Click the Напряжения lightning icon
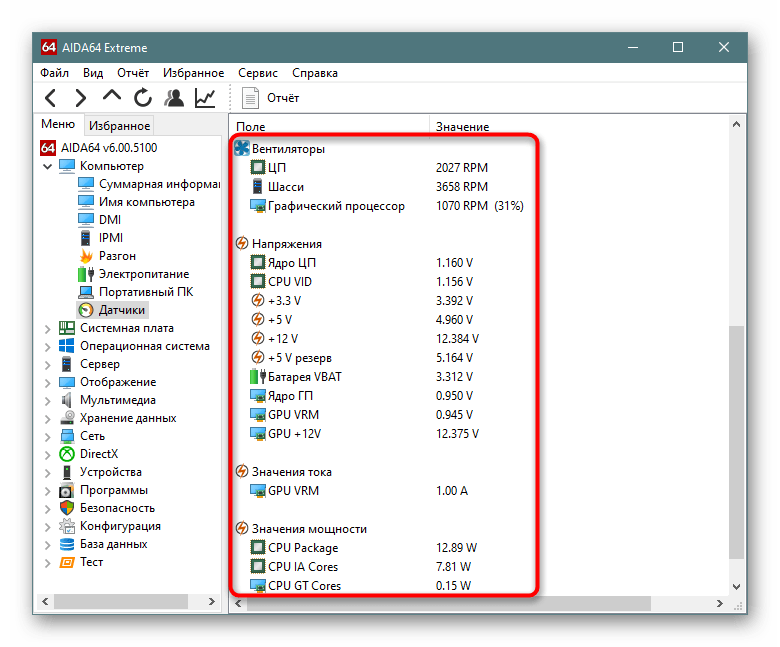The height and width of the screenshot is (647, 780). pos(242,243)
